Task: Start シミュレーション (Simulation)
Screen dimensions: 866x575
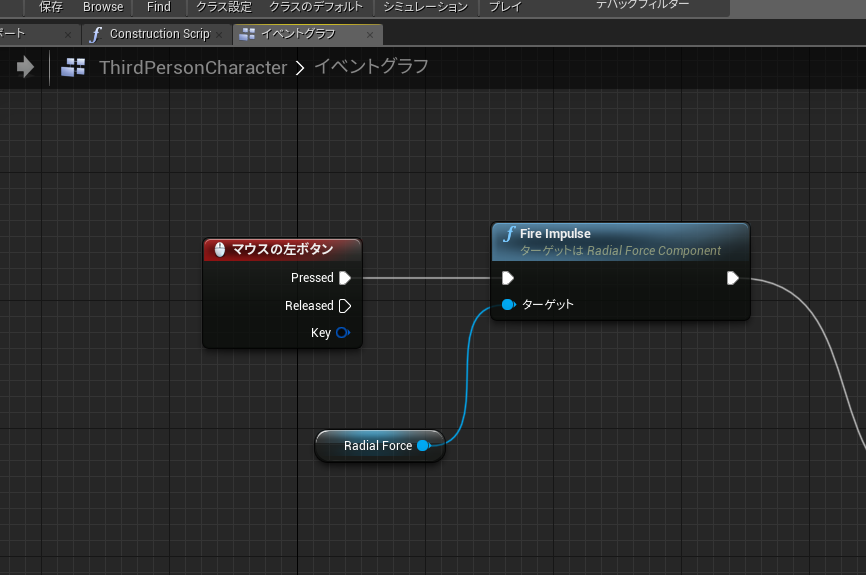Action: pyautogui.click(x=425, y=7)
